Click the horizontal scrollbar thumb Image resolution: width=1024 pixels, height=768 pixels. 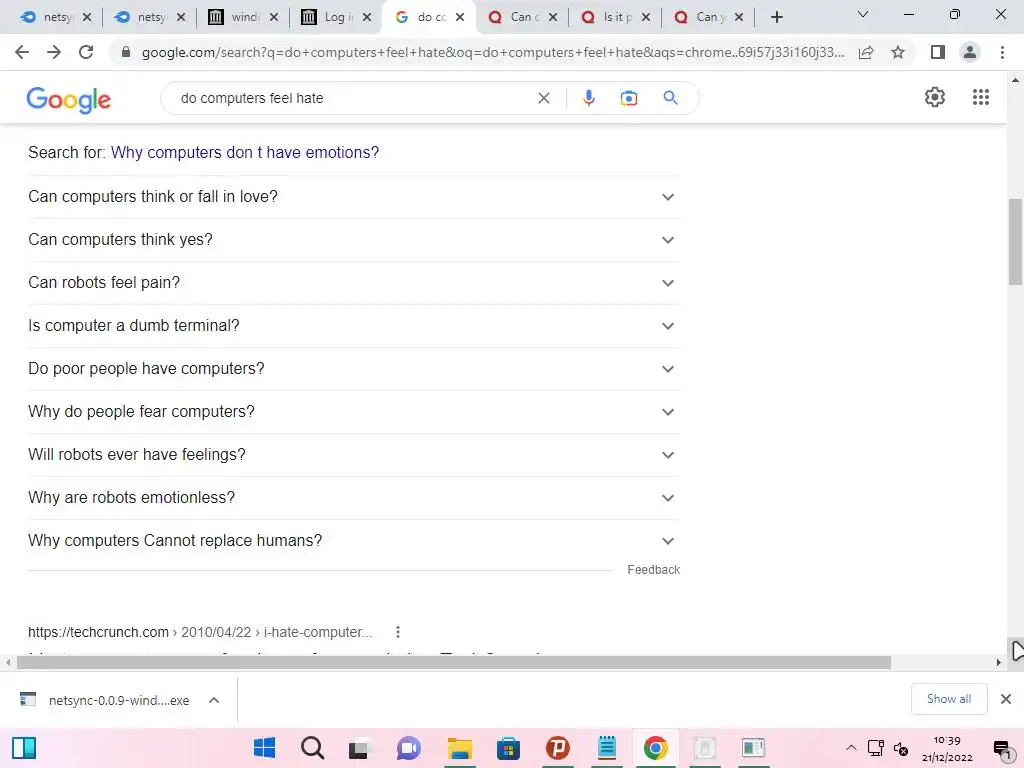454,662
